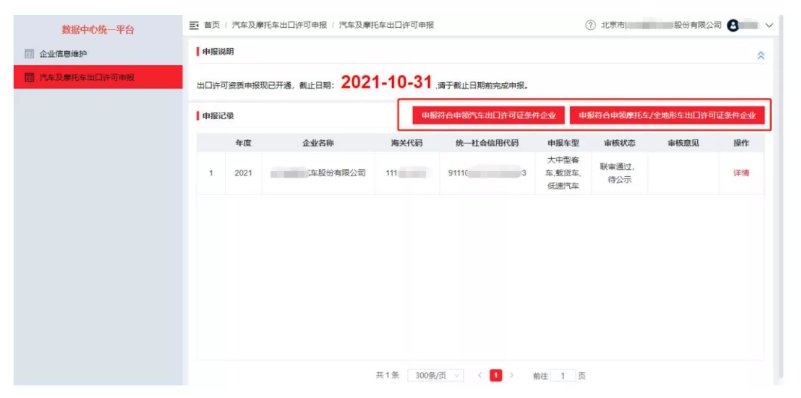801x398 pixels.
Task: Click the company name cell ending 股份有限公司
Action: [x=318, y=173]
